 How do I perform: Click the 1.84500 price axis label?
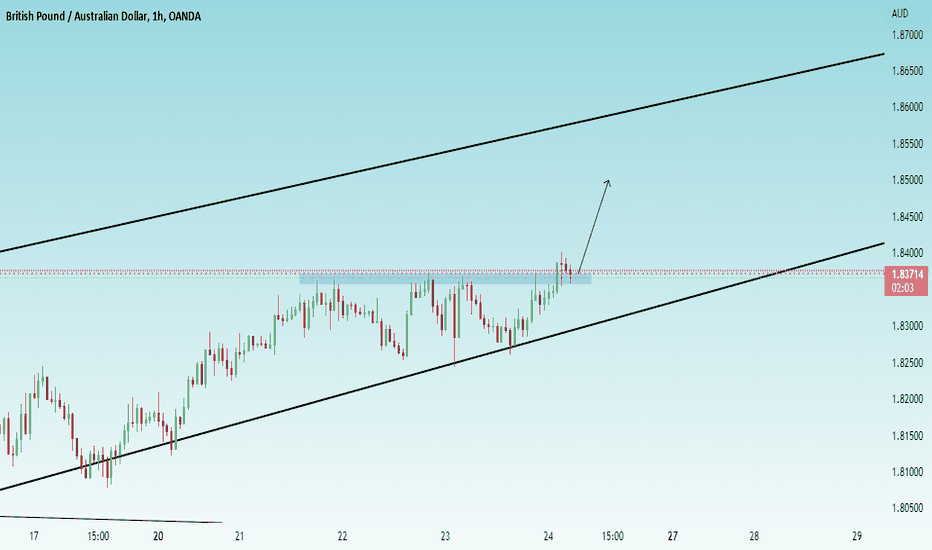(908, 217)
